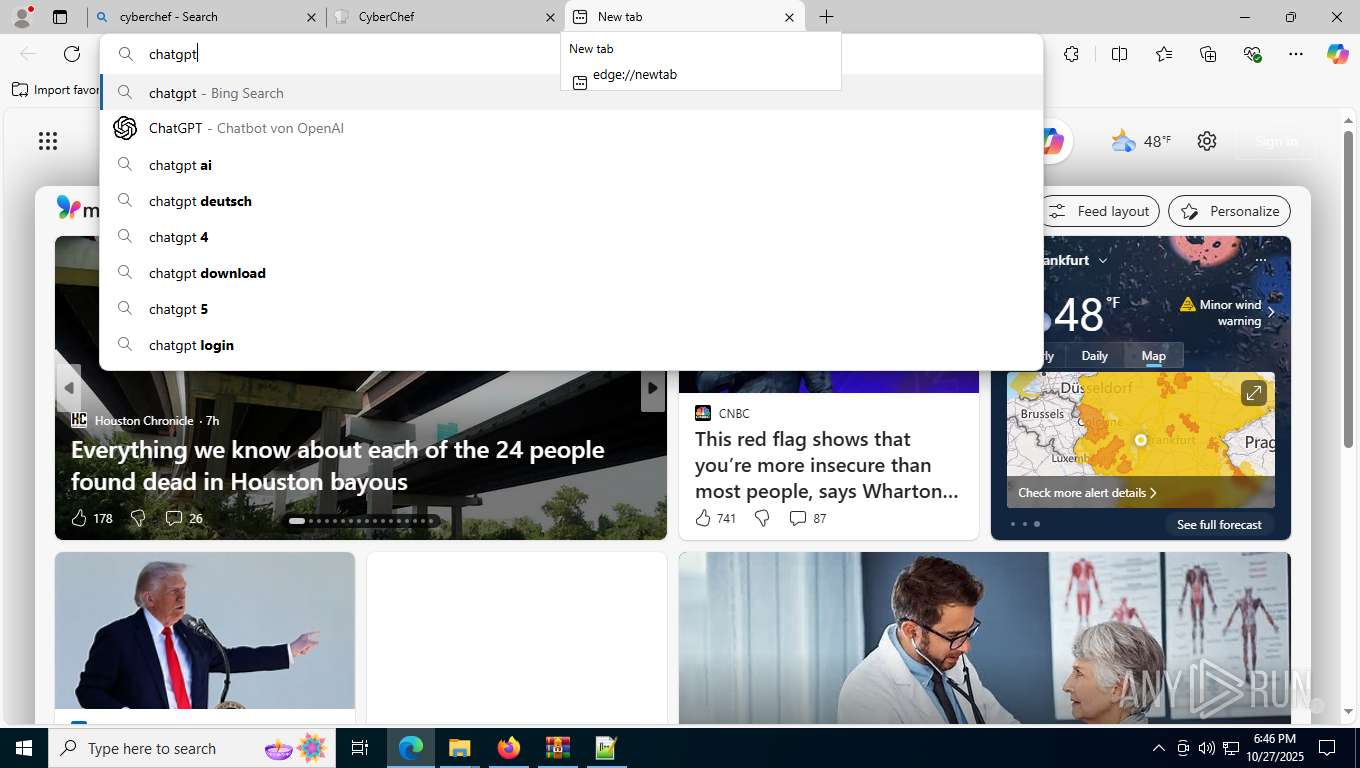
Task: Open weather card more options ellipsis
Action: (x=1260, y=260)
